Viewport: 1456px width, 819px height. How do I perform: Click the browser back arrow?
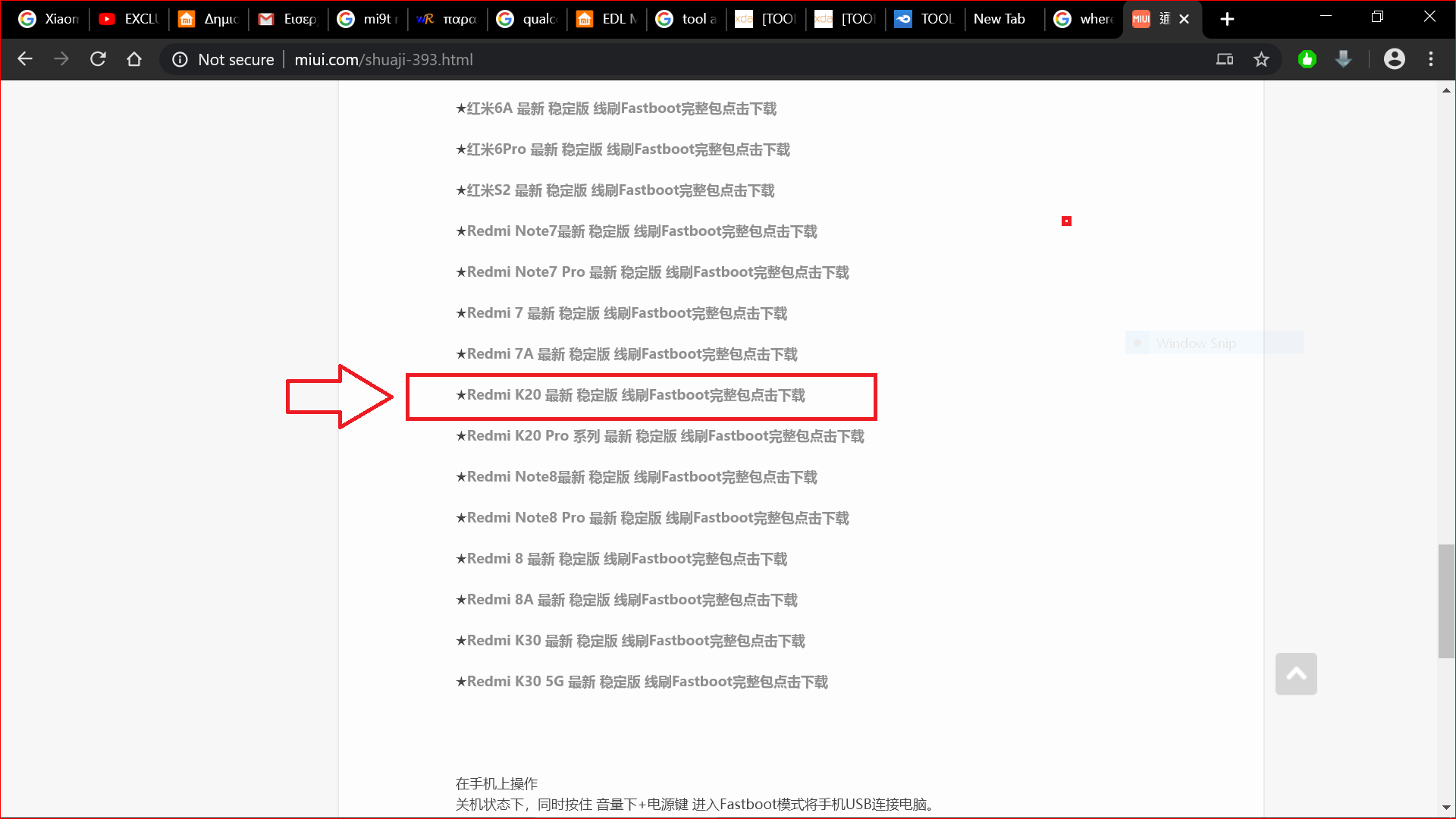pyautogui.click(x=25, y=59)
